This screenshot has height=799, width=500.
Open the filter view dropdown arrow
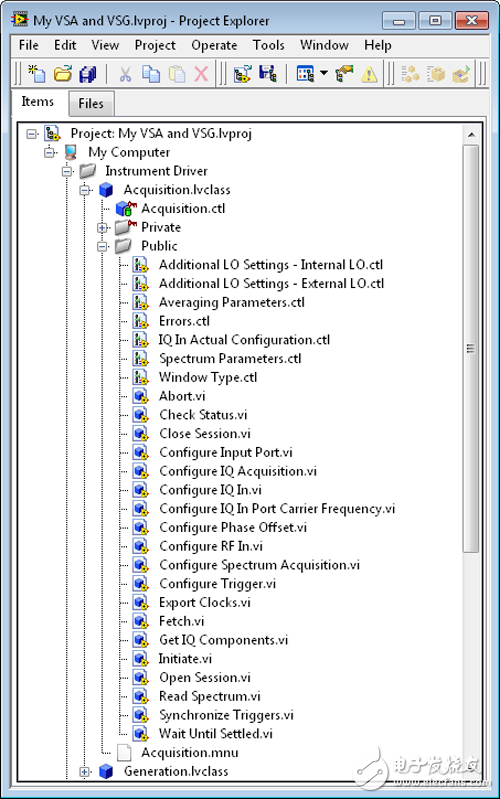[x=324, y=73]
